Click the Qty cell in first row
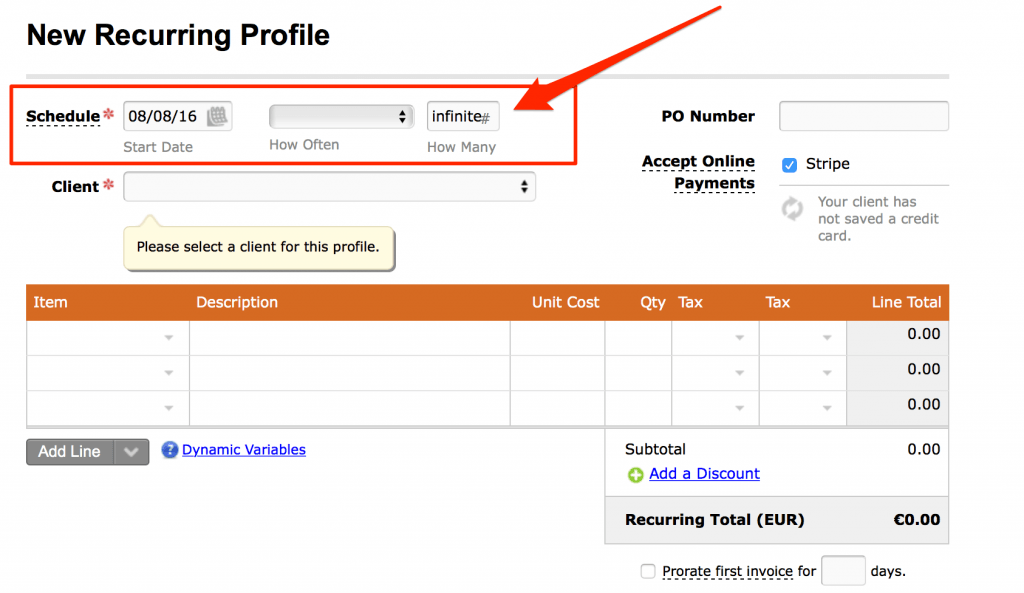This screenshot has width=1024, height=593. tap(639, 338)
